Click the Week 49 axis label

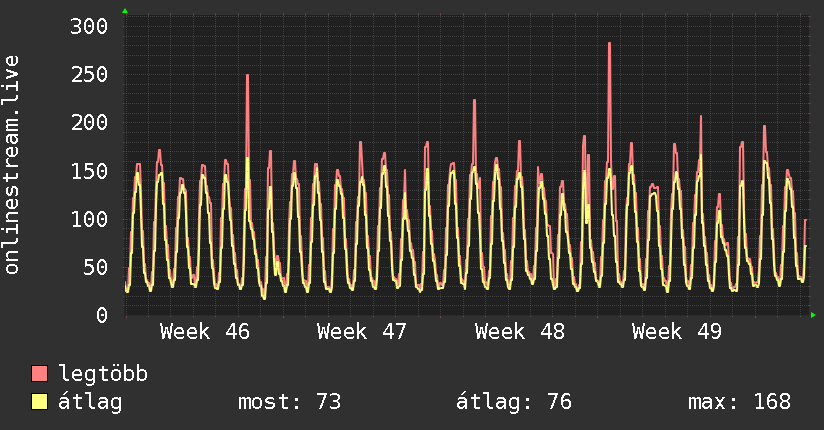[x=676, y=331]
